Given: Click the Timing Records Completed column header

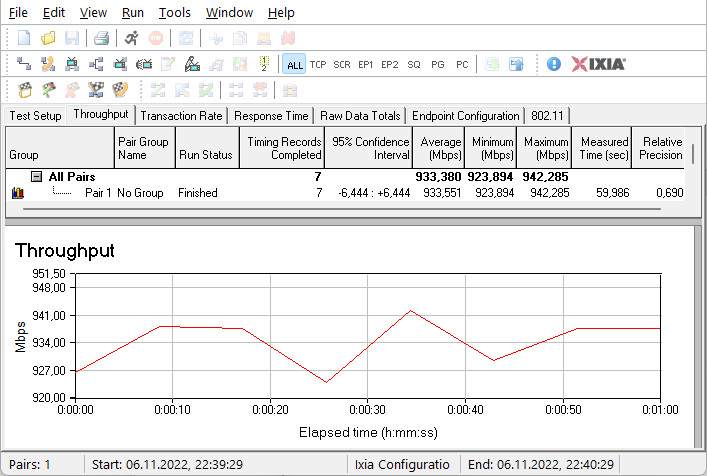Looking at the screenshot, I should (x=282, y=148).
